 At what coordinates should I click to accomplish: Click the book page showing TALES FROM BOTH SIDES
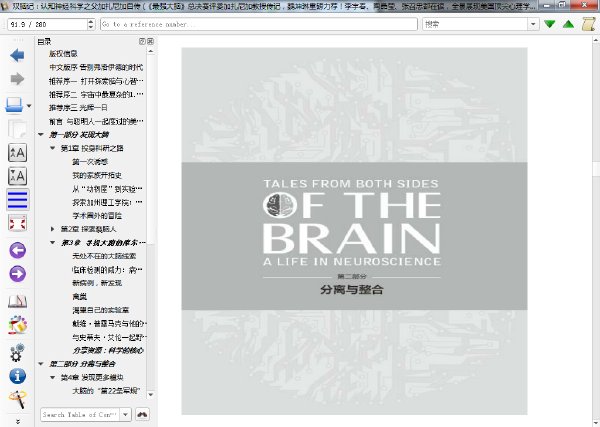pyautogui.click(x=354, y=231)
